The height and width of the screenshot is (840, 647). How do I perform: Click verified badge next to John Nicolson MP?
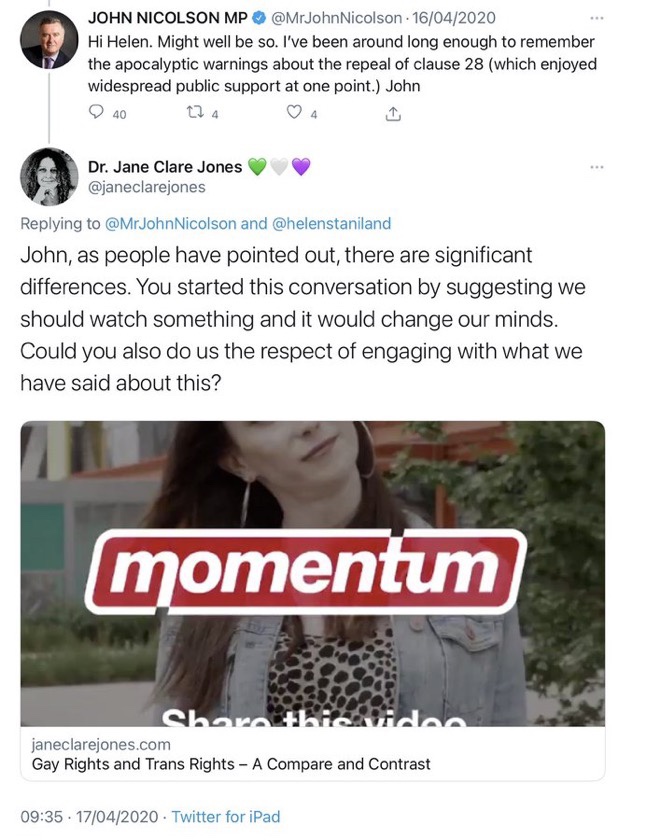(259, 18)
